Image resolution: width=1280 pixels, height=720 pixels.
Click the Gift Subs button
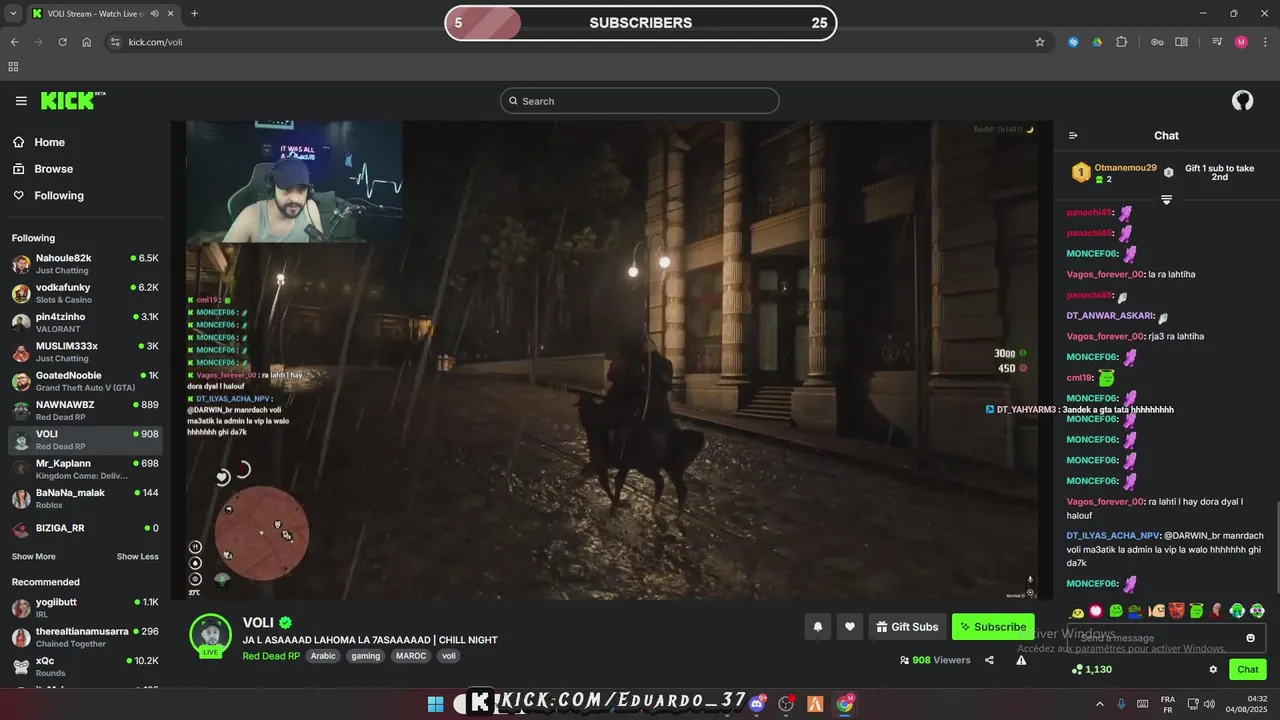[x=907, y=627]
